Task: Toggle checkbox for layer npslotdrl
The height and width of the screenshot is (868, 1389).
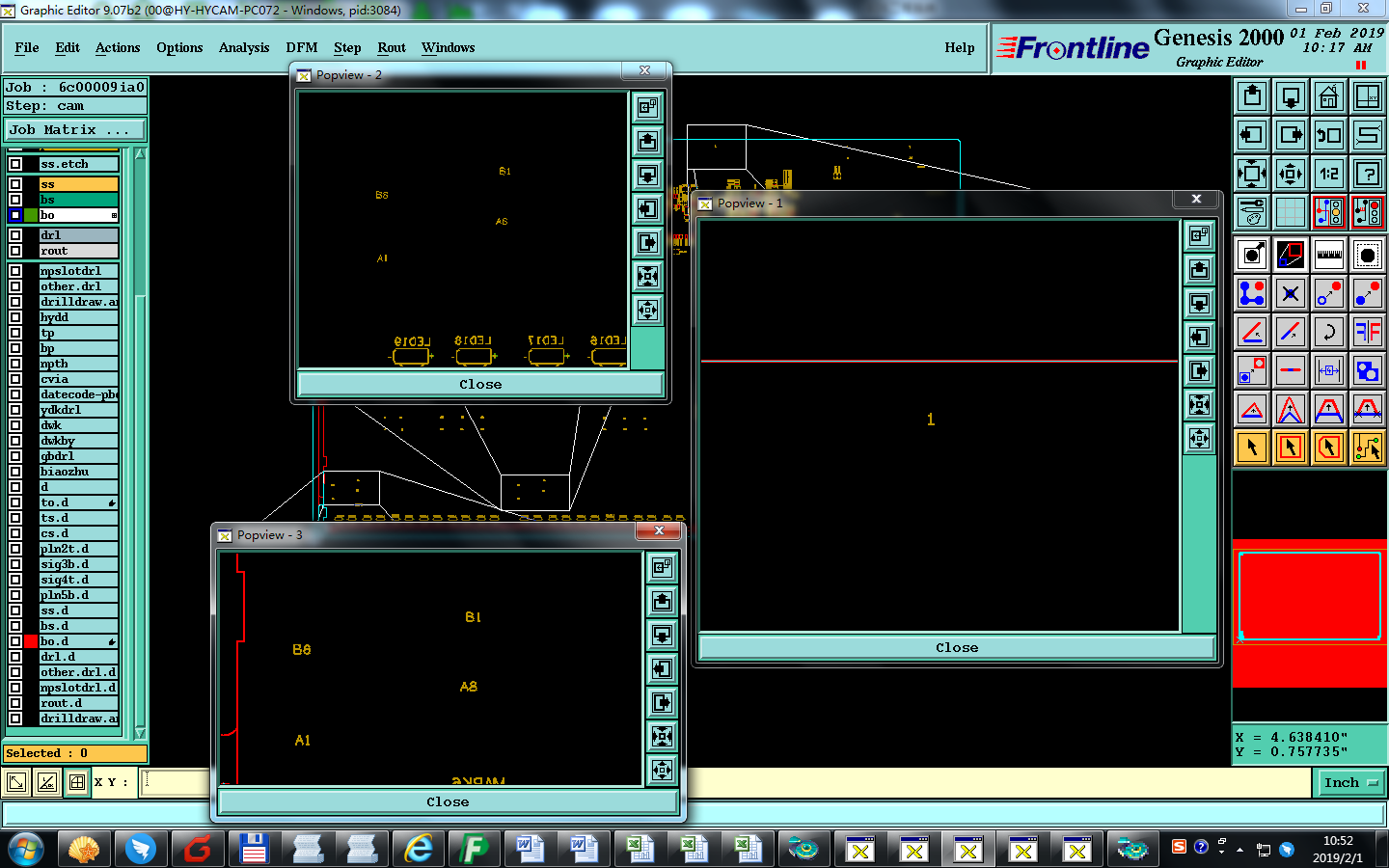Action: click(x=15, y=271)
